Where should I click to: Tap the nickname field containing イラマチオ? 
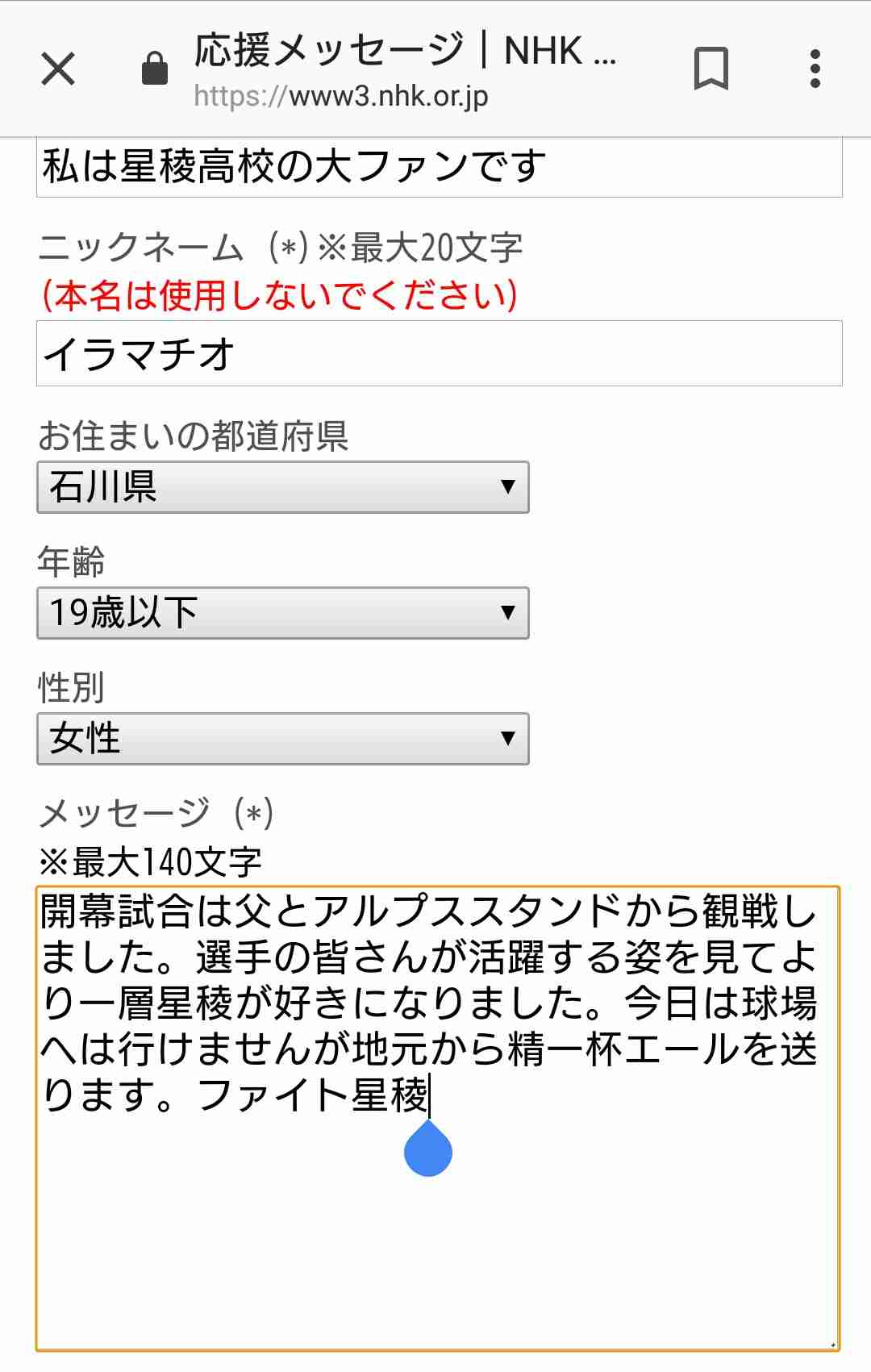click(439, 354)
